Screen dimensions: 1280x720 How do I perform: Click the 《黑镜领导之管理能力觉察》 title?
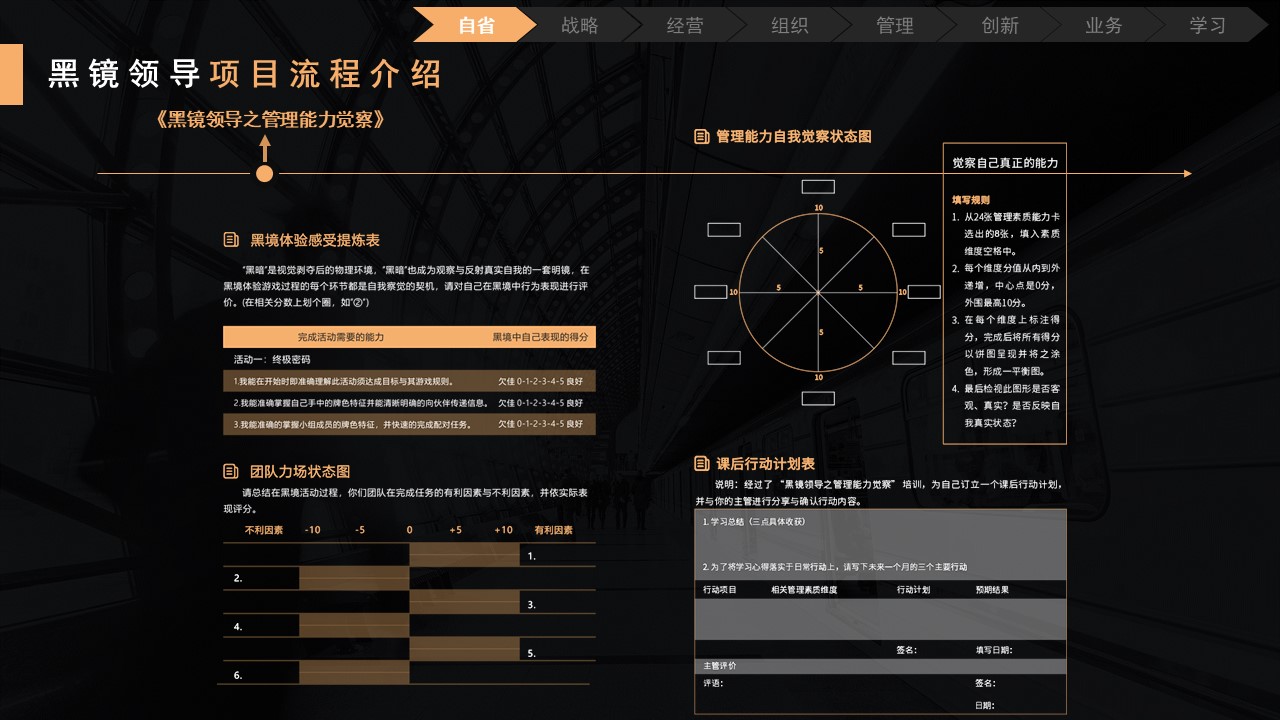click(270, 120)
